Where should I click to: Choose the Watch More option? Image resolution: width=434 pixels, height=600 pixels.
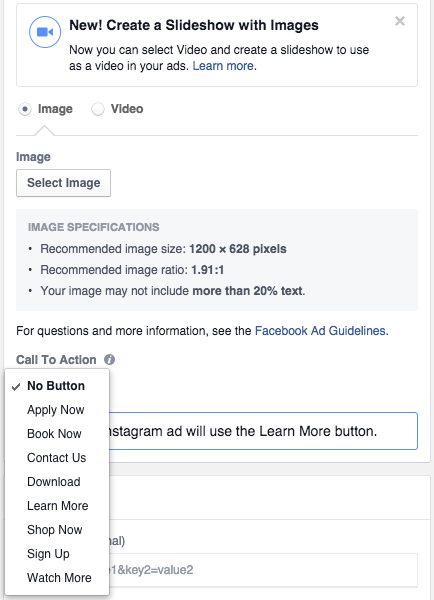tap(57, 578)
